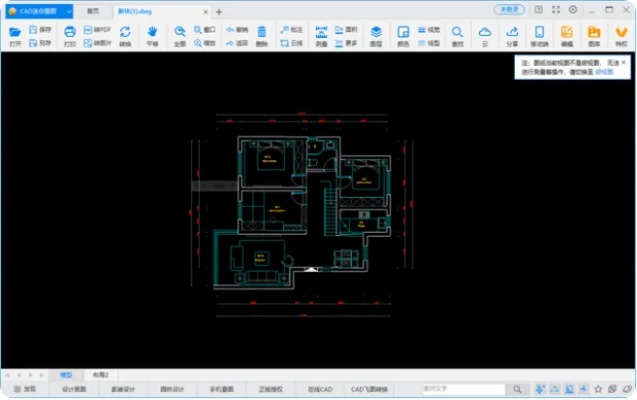Image resolution: width=637 pixels, height=400 pixels.
Task: Click the 测量 (Measure) tool icon
Action: tap(320, 36)
